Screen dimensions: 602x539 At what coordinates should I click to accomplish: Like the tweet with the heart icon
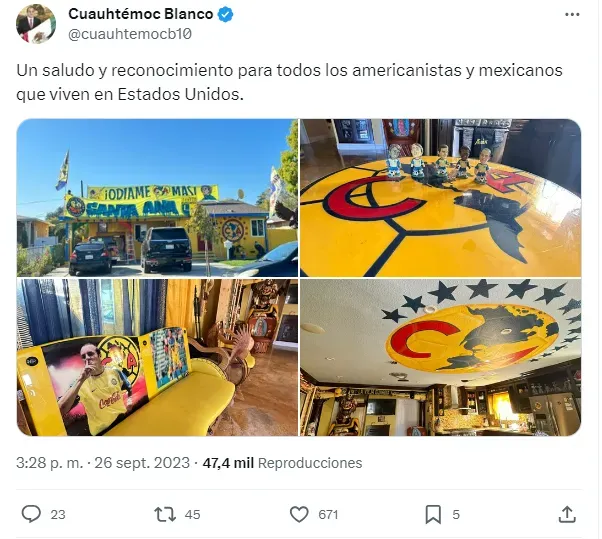299,514
